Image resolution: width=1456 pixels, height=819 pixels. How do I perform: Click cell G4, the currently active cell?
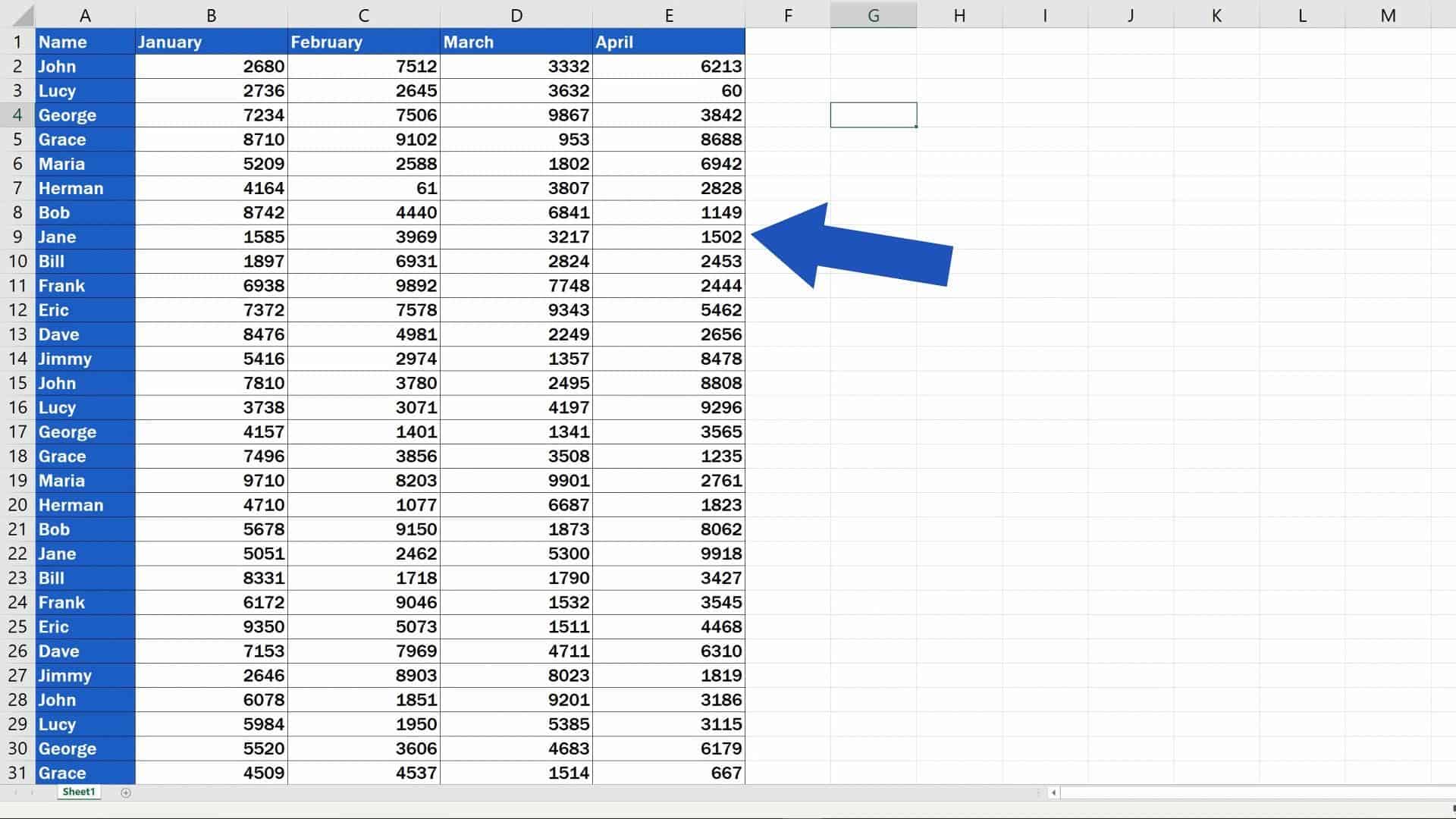tap(874, 115)
